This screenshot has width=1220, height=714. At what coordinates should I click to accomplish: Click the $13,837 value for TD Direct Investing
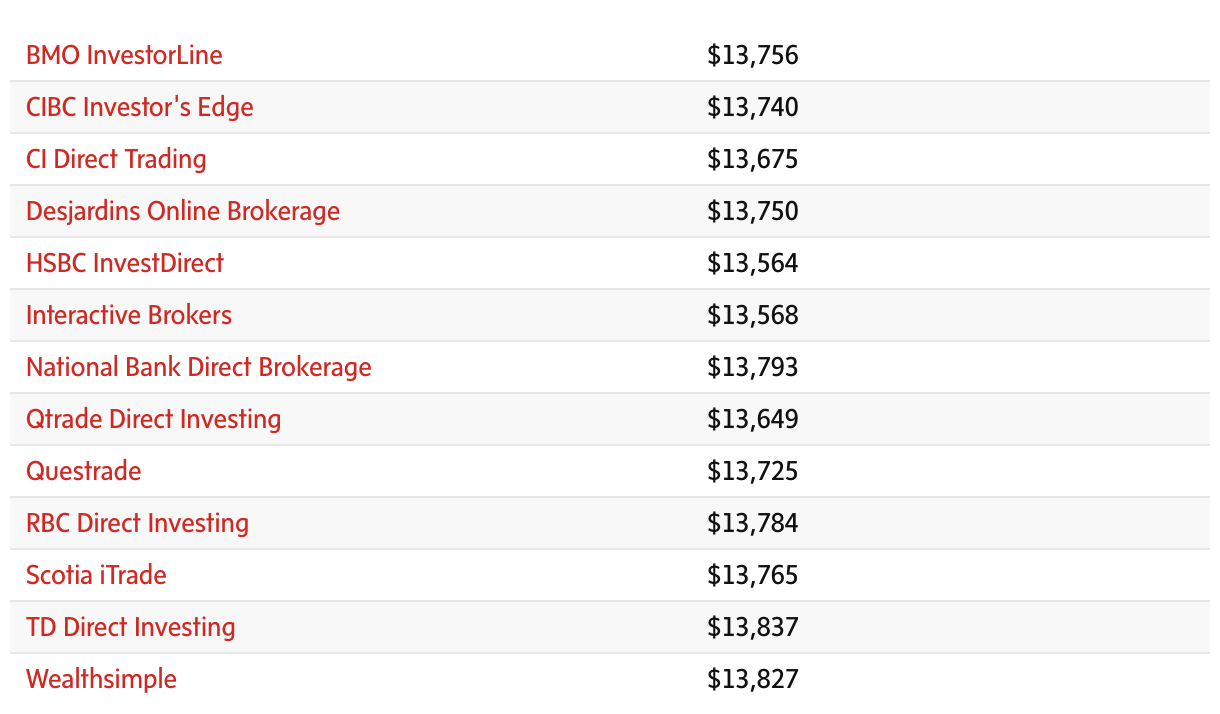pos(753,627)
